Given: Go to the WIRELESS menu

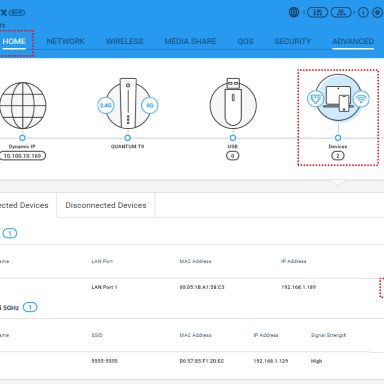Looking at the screenshot, I should coord(124,41).
